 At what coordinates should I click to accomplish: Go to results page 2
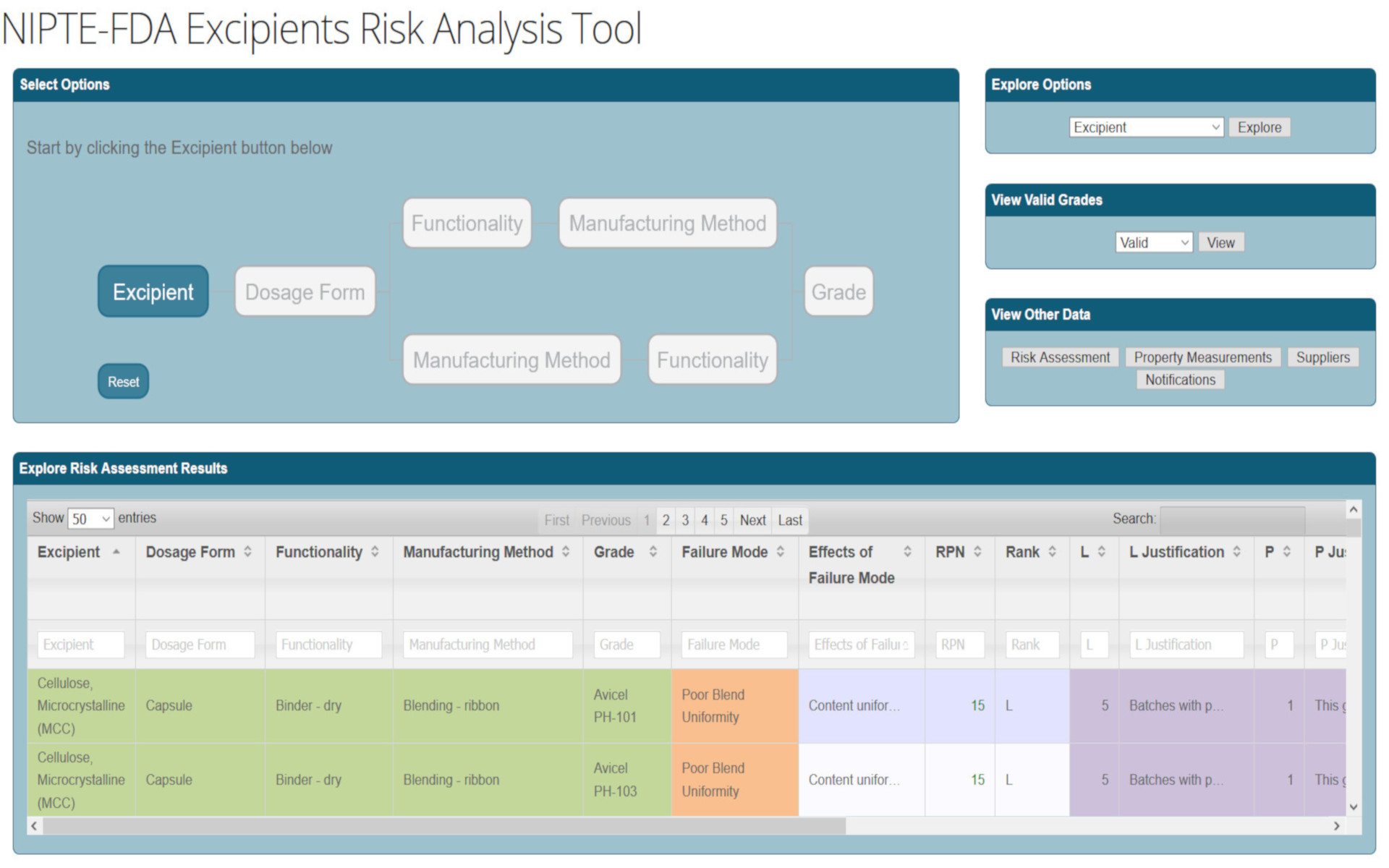coord(666,520)
